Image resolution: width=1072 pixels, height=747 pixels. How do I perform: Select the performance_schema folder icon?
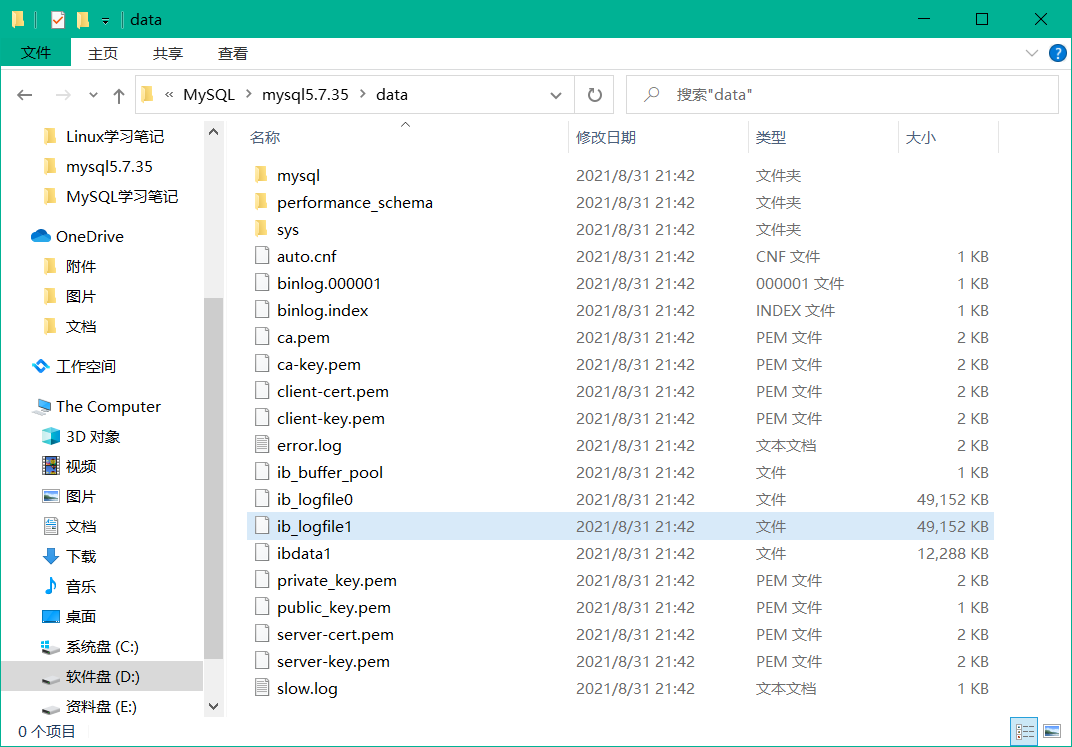click(x=261, y=202)
